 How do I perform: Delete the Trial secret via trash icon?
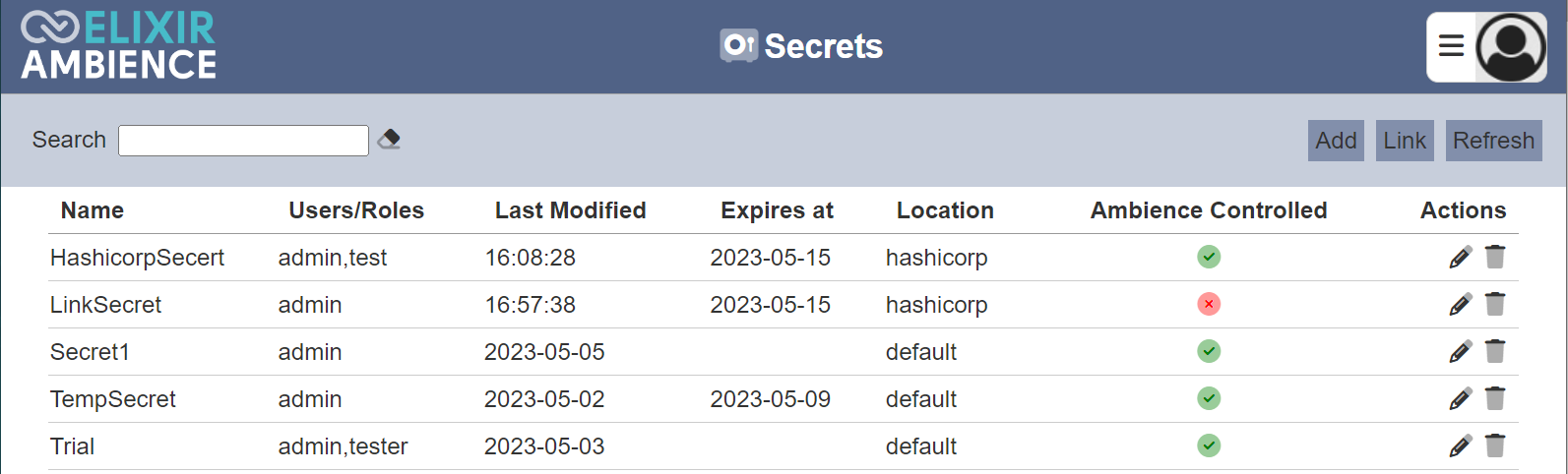coord(1495,445)
